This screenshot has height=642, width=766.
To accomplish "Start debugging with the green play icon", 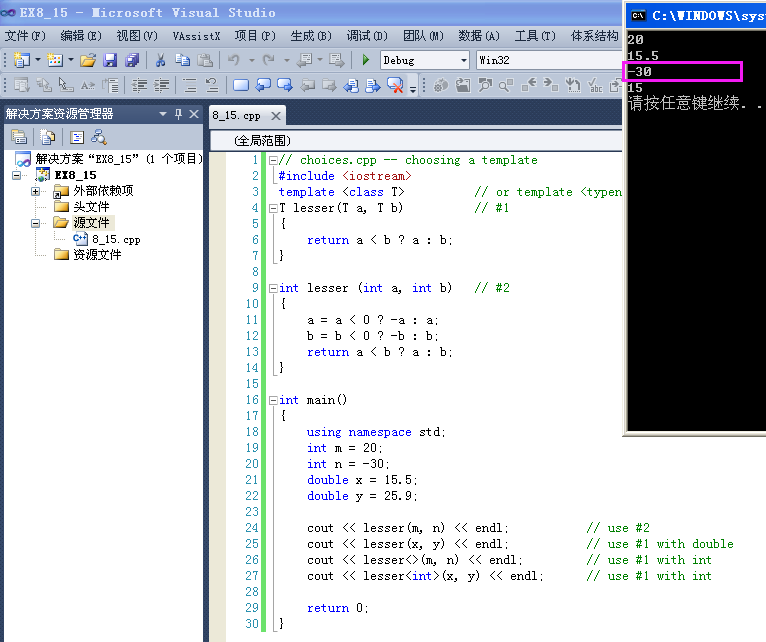I will pos(365,60).
